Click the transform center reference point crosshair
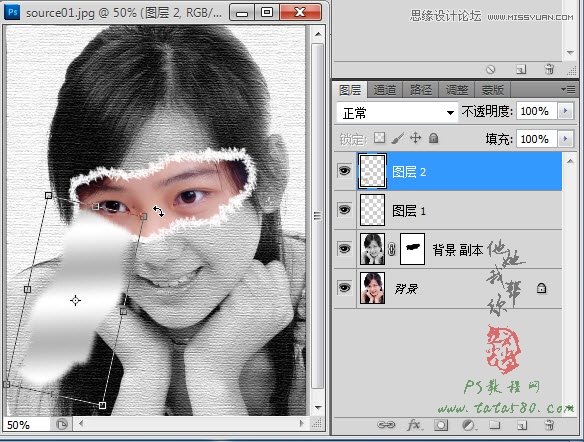The image size is (584, 442). pyautogui.click(x=75, y=301)
